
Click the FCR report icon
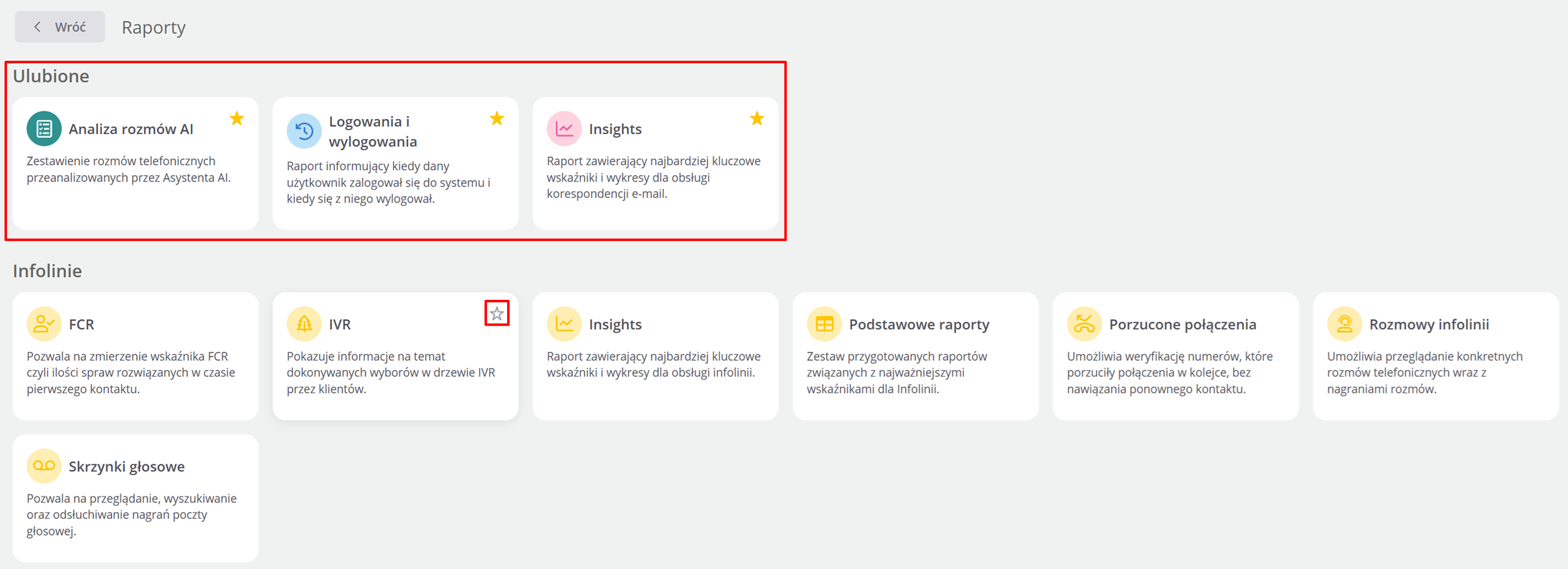(44, 324)
